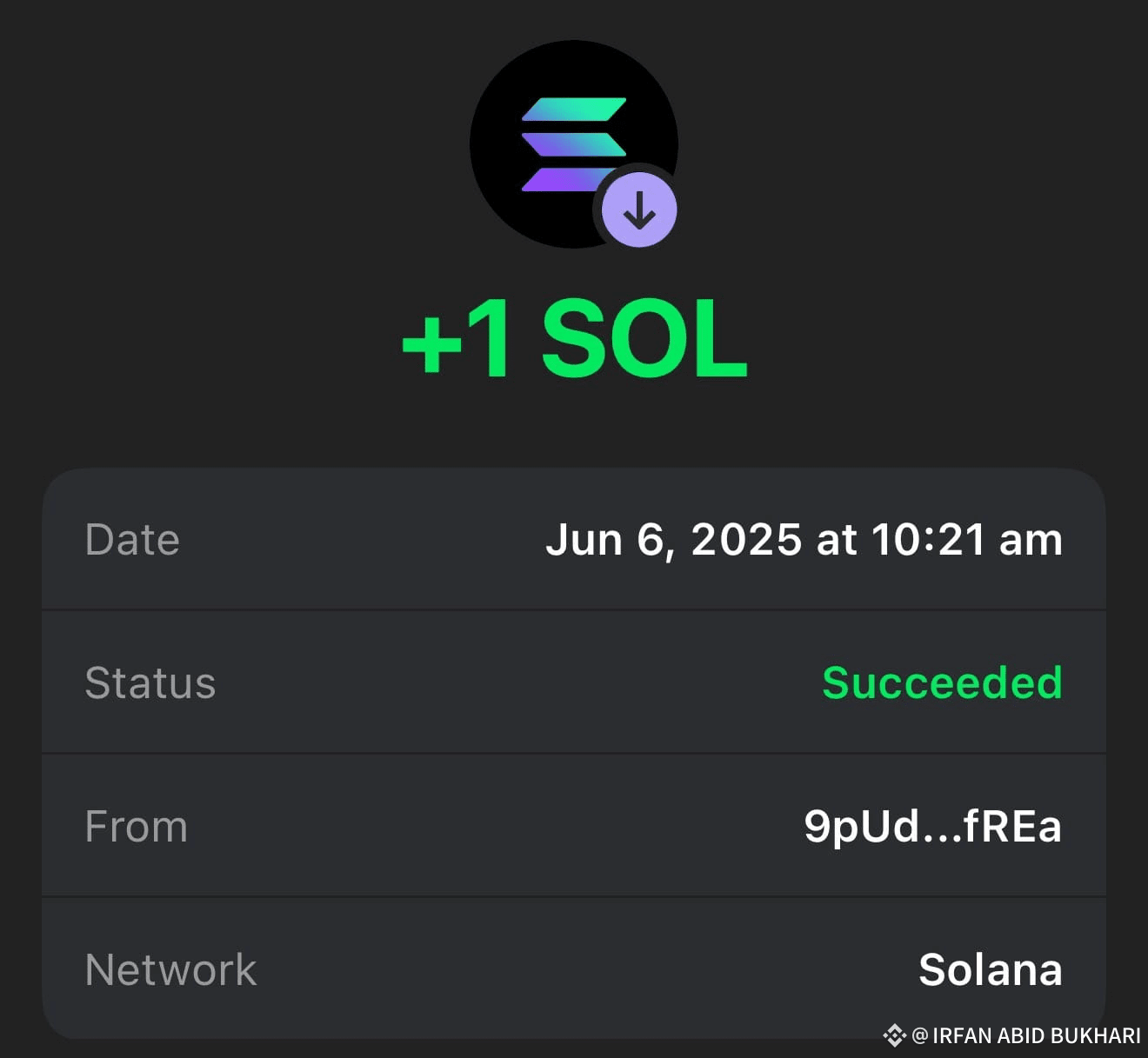Tap the Succeeded status label
This screenshot has height=1058, width=1148.
[943, 683]
